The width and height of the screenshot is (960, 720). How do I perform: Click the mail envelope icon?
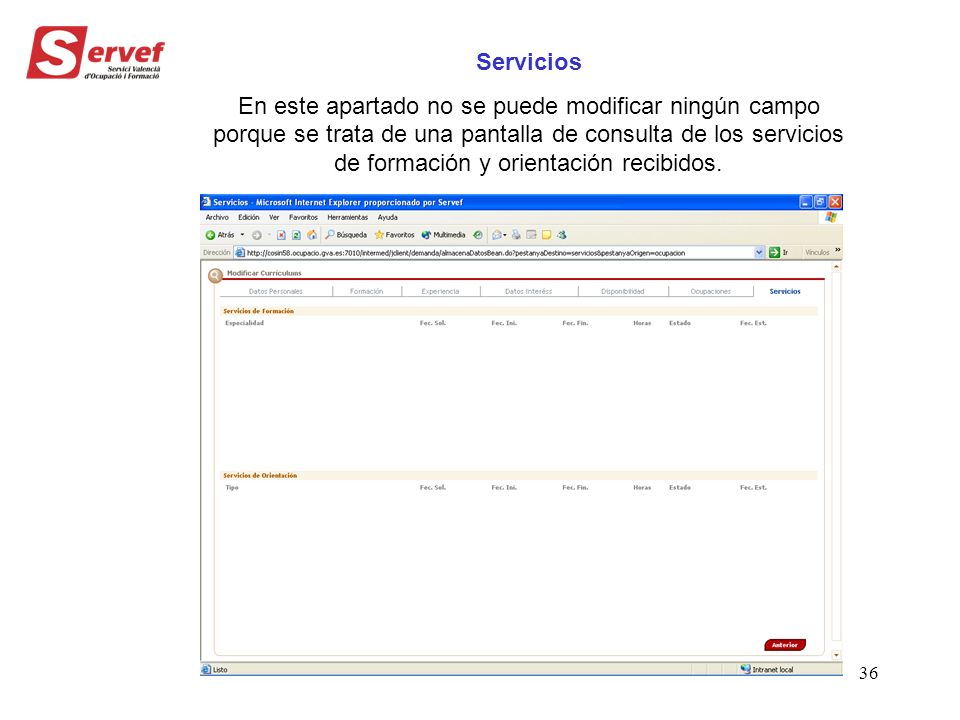pos(498,235)
